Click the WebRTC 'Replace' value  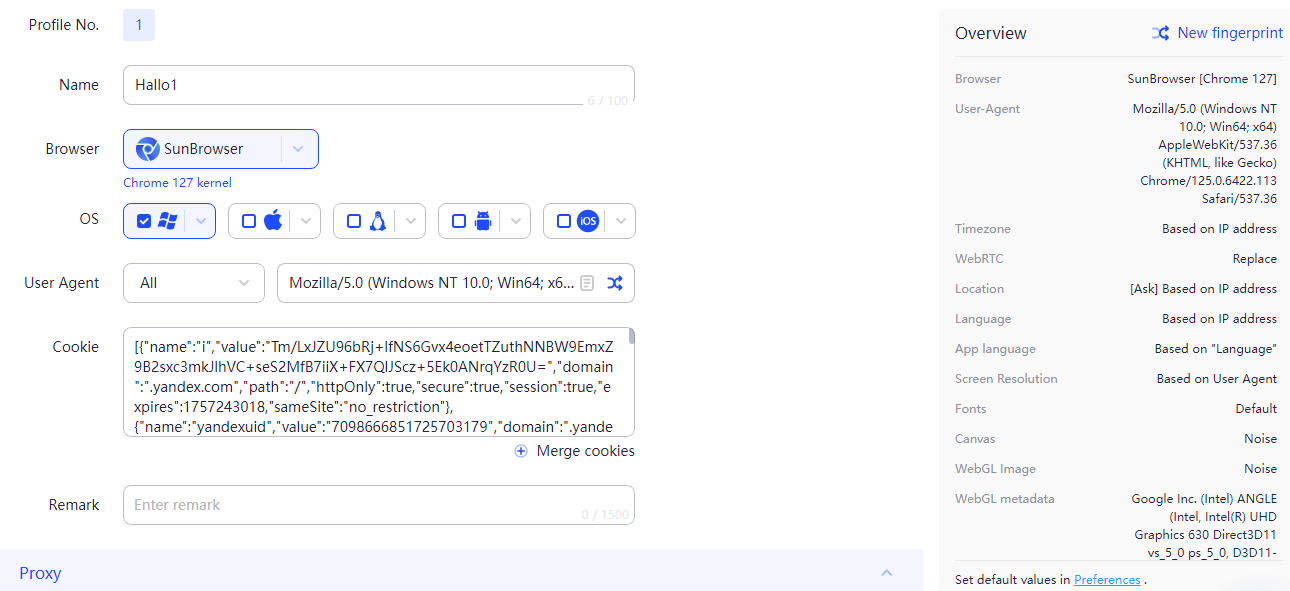click(1254, 259)
